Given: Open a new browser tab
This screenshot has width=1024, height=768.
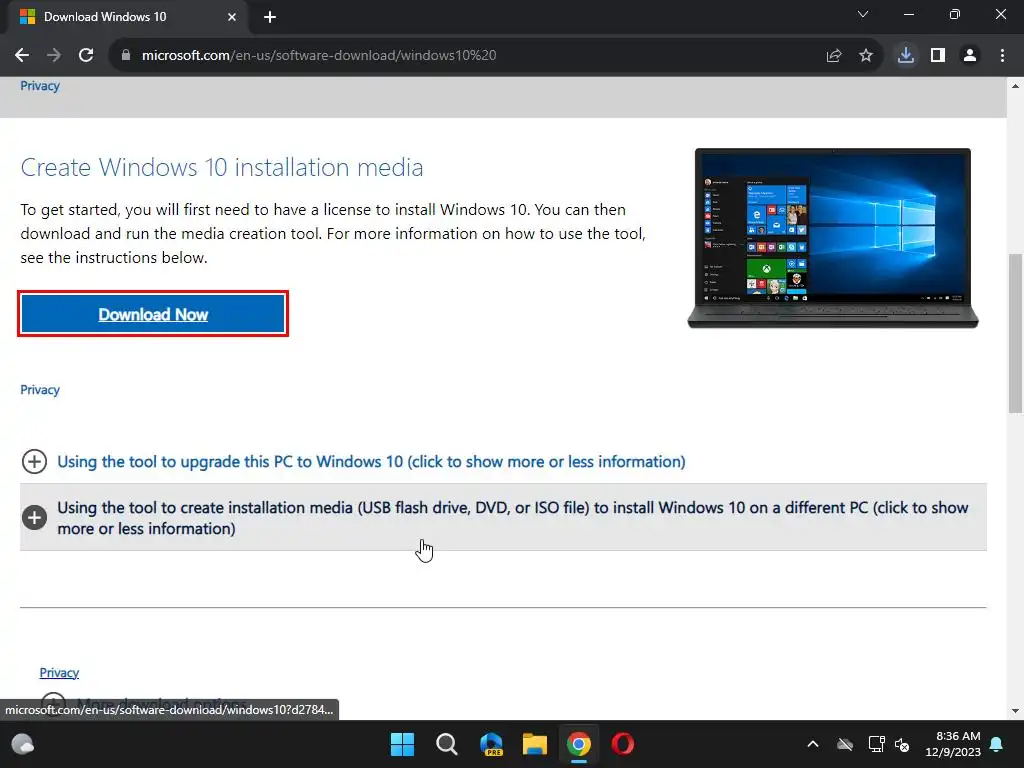Looking at the screenshot, I should (x=270, y=17).
